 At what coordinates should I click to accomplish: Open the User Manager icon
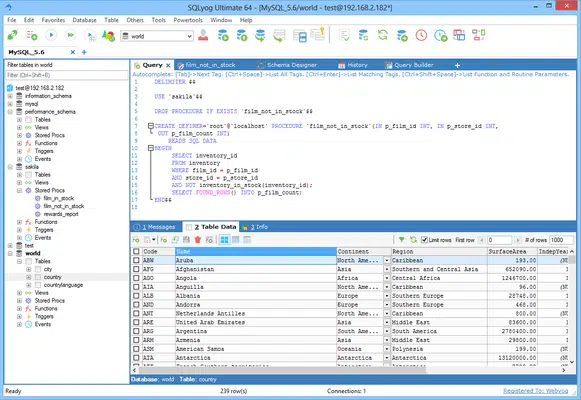(x=203, y=35)
